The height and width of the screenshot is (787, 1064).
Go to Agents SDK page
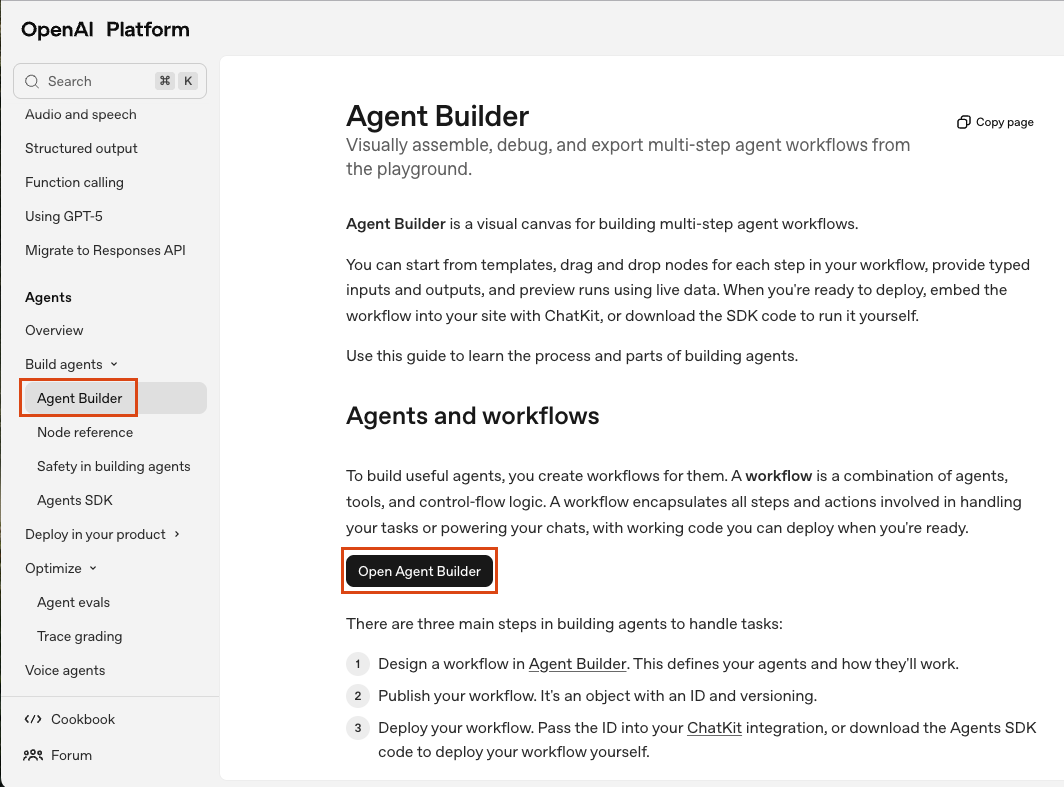point(75,500)
